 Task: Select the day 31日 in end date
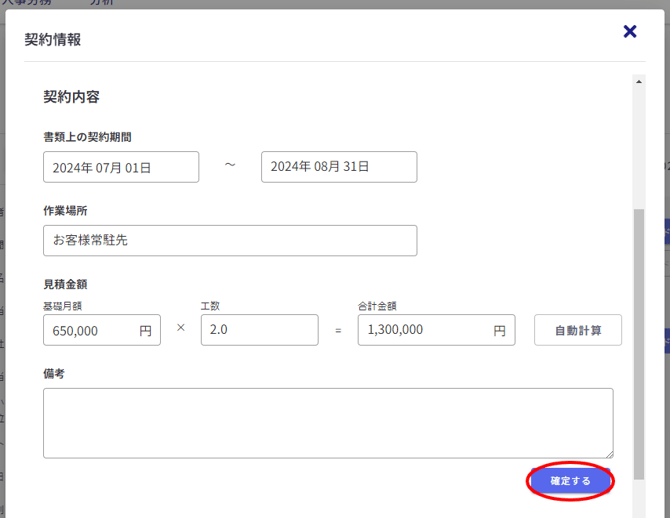tap(358, 167)
